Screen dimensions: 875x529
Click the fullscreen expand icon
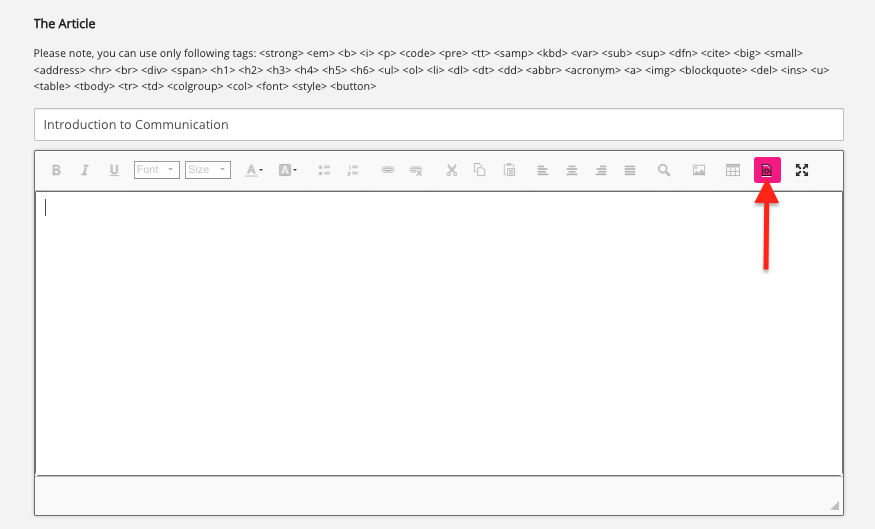coord(801,170)
